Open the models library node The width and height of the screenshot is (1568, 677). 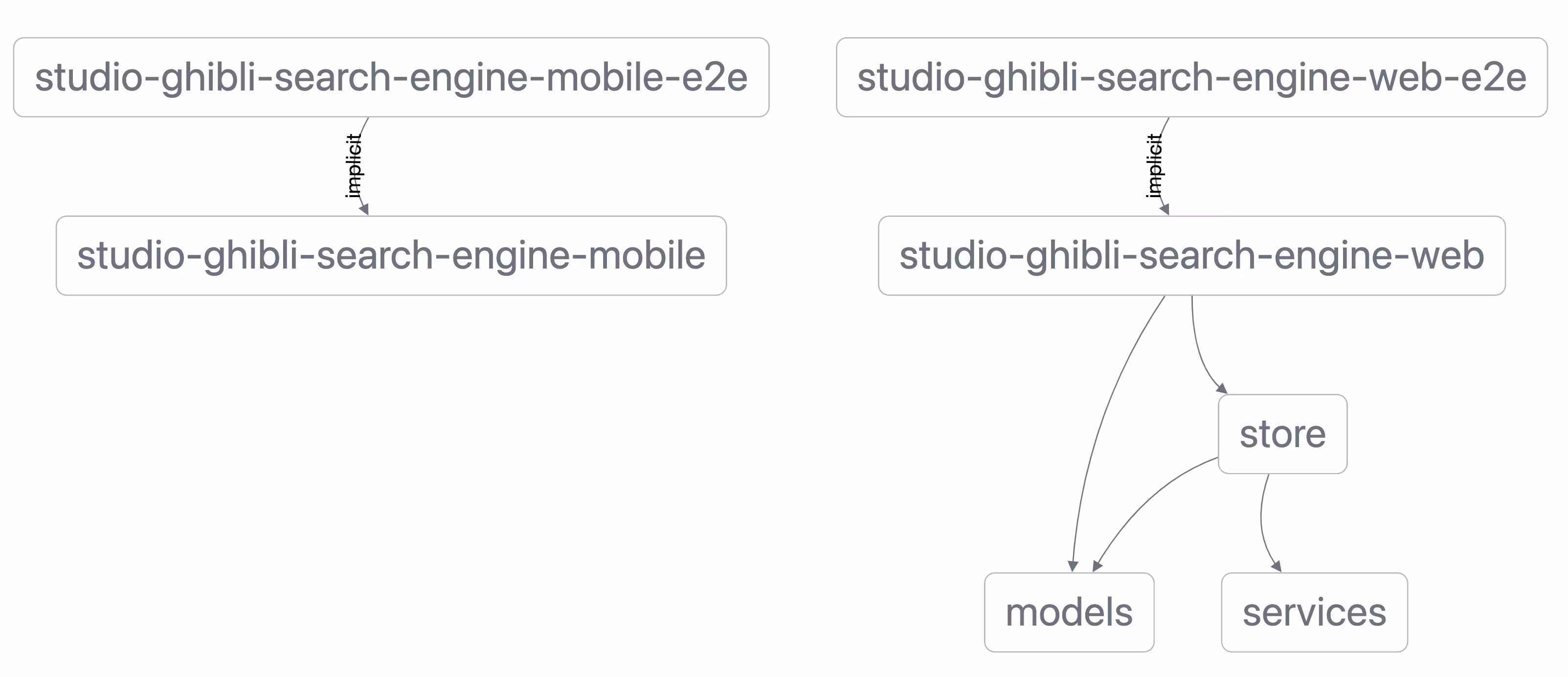pos(1069,612)
